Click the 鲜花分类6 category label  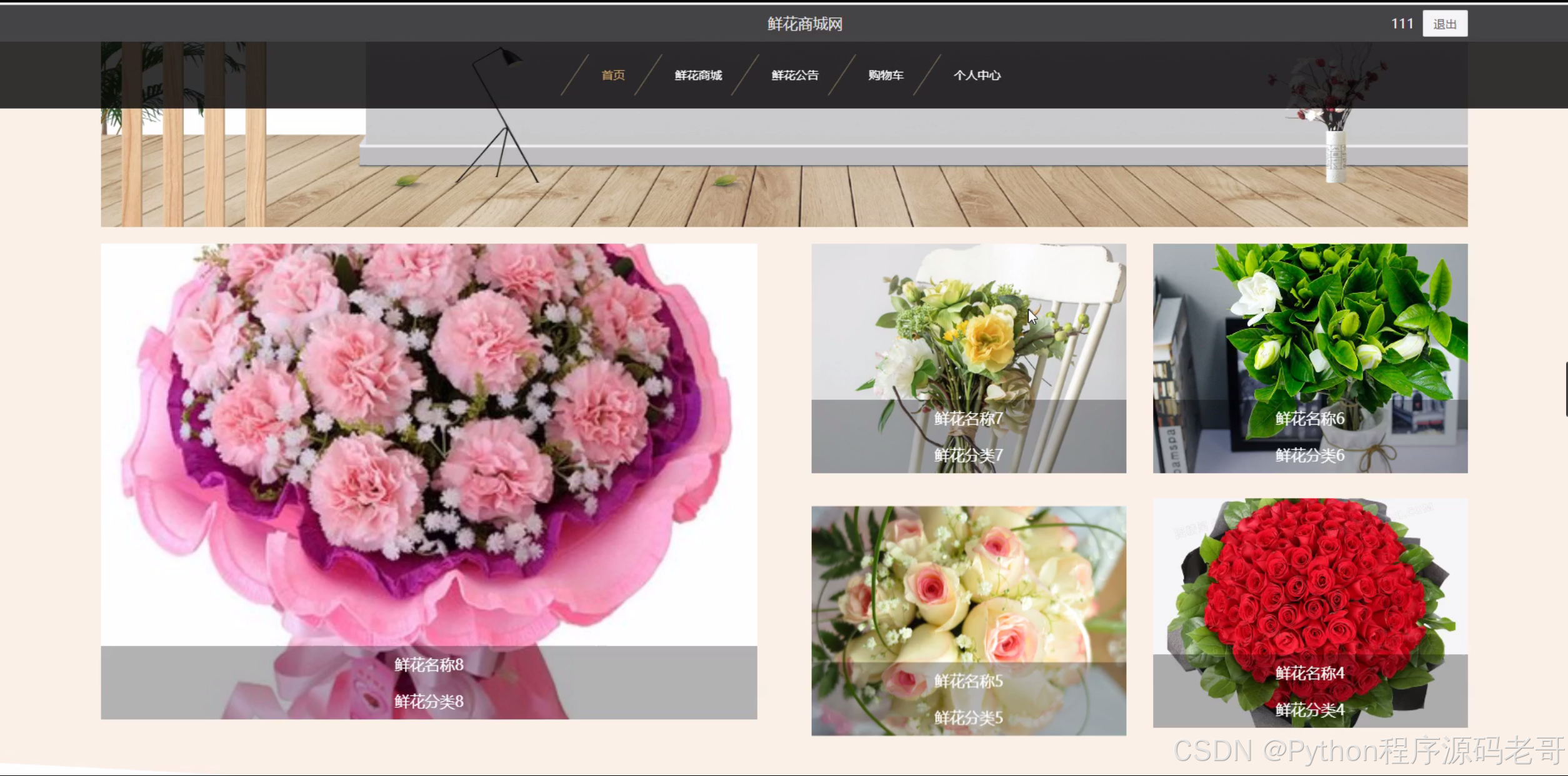1309,455
